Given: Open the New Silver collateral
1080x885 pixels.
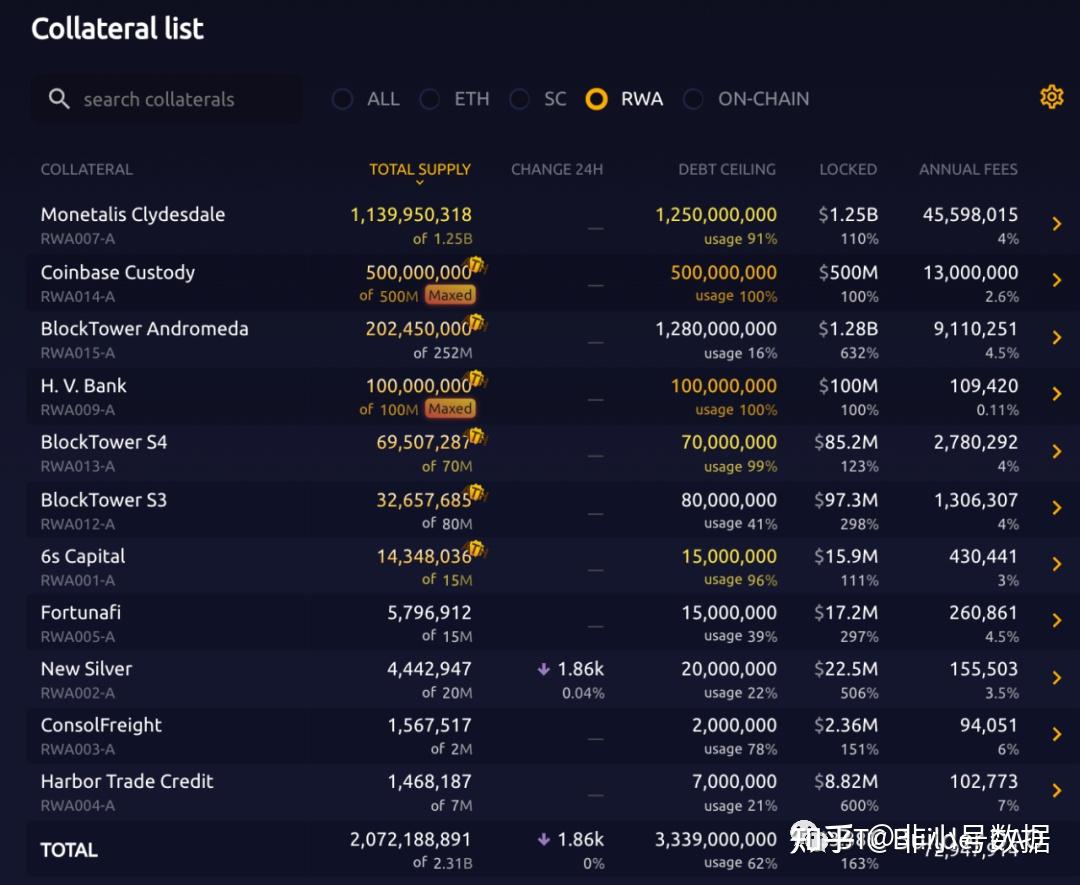Looking at the screenshot, I should tap(86, 669).
